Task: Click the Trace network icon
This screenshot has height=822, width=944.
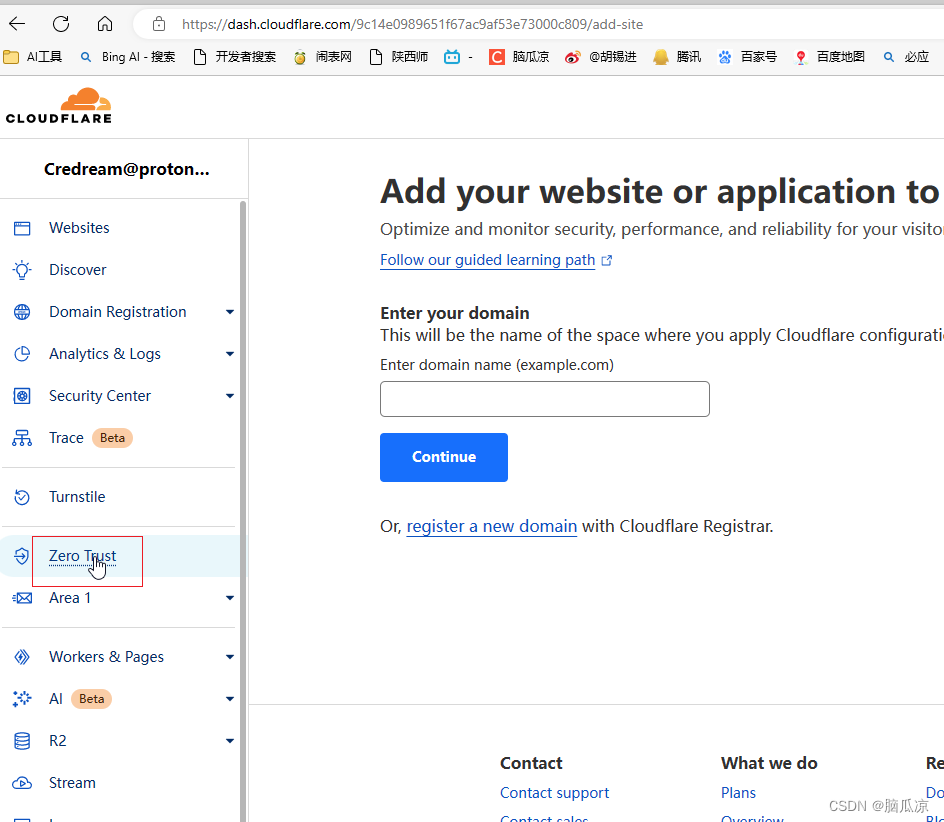Action: tap(22, 438)
